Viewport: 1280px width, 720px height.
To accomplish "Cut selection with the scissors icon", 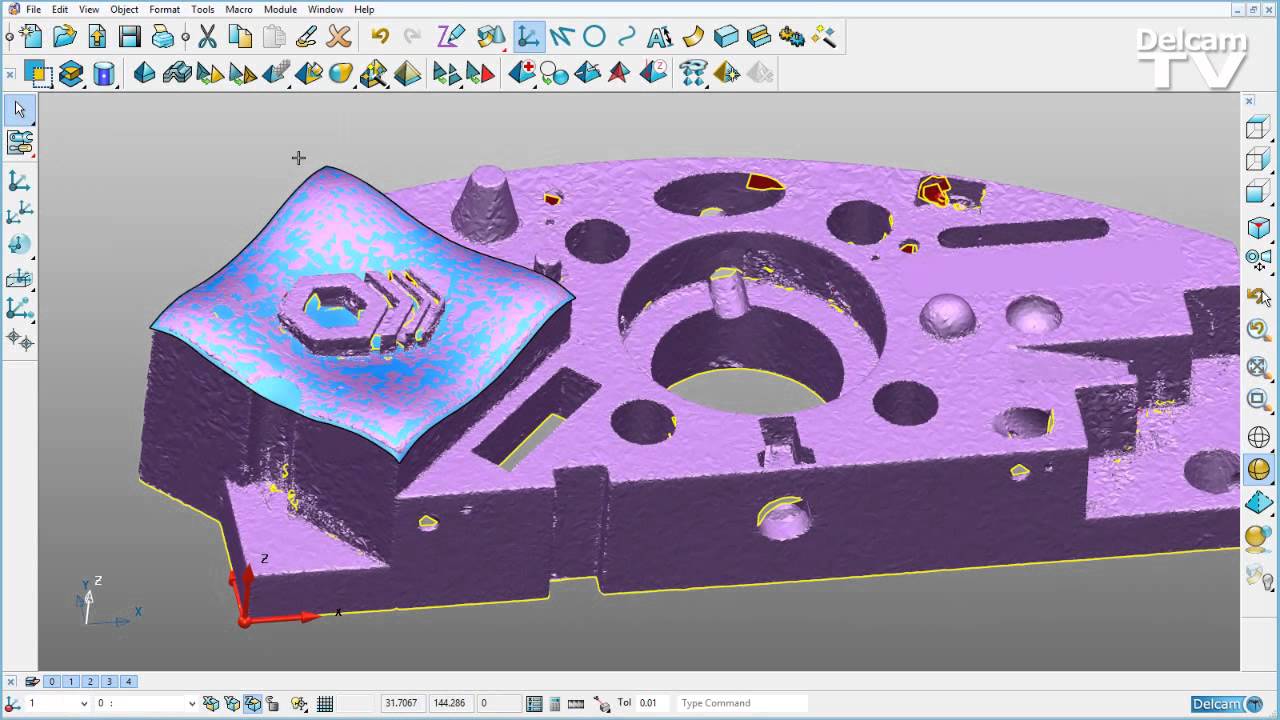I will 208,37.
